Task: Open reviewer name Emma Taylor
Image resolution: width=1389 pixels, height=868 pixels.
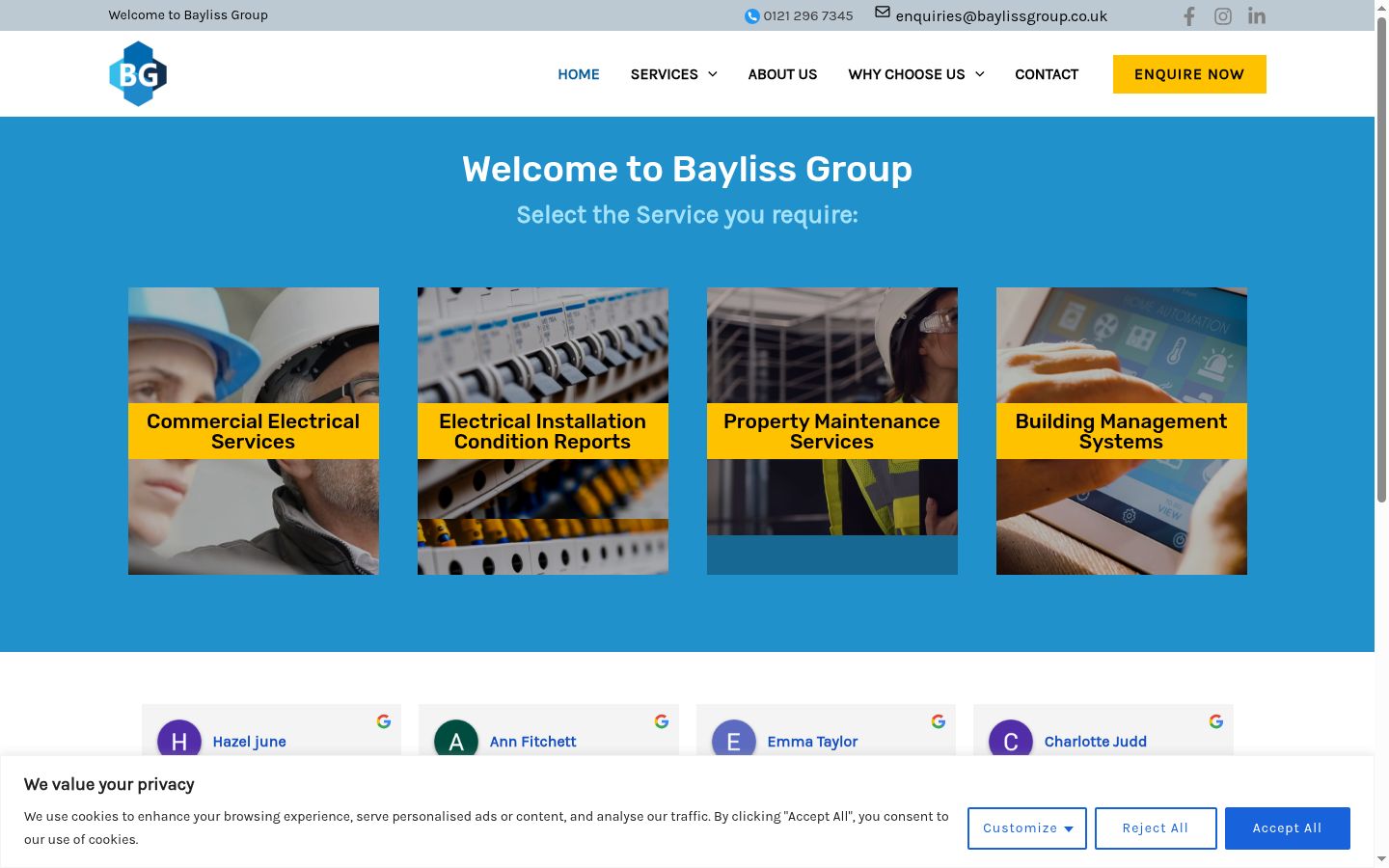Action: click(x=812, y=742)
